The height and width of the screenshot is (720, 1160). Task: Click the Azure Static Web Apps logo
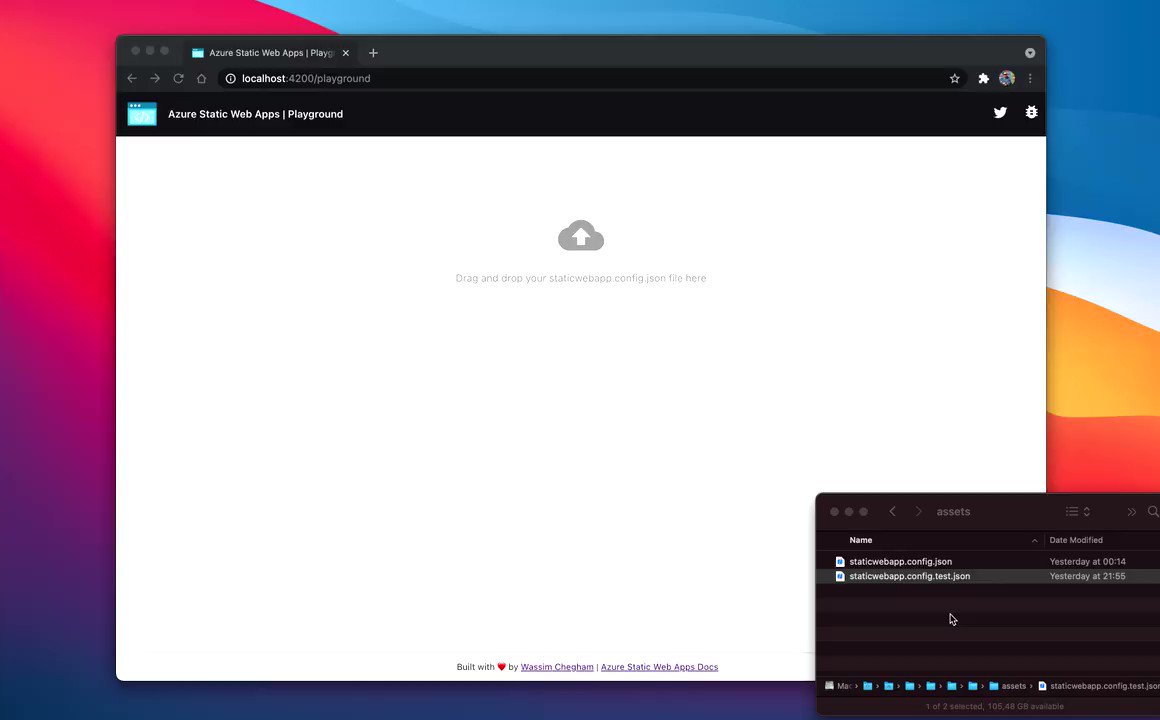click(142, 114)
